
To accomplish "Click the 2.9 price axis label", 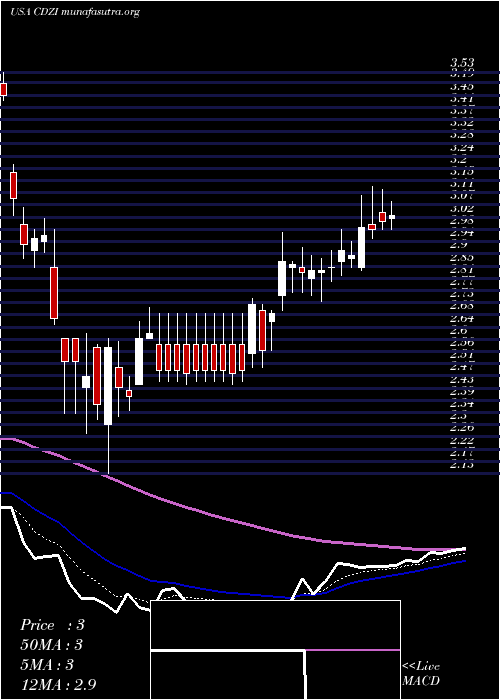I will (458, 245).
